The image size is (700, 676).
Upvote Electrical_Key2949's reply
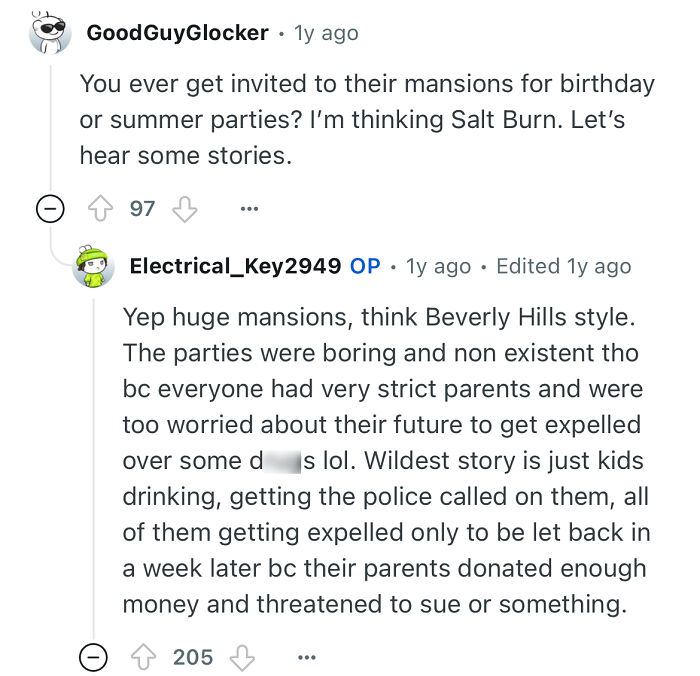144,656
